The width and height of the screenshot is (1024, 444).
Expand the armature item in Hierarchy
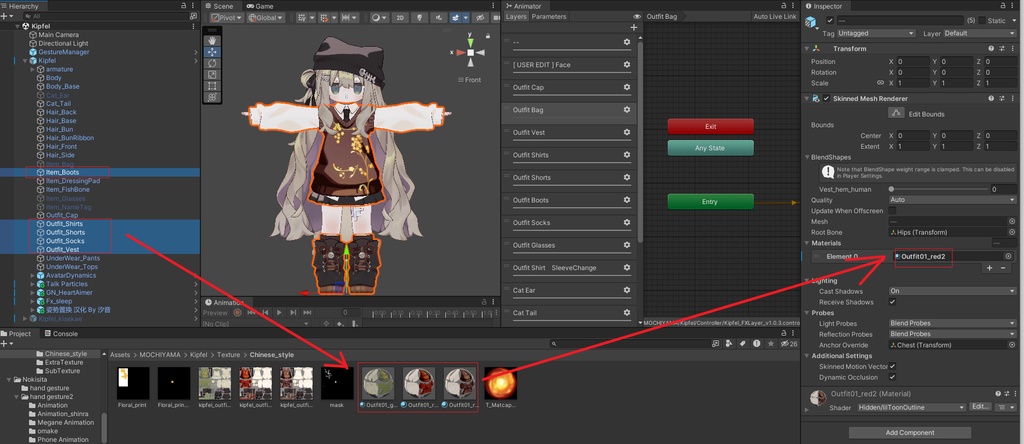click(33, 69)
